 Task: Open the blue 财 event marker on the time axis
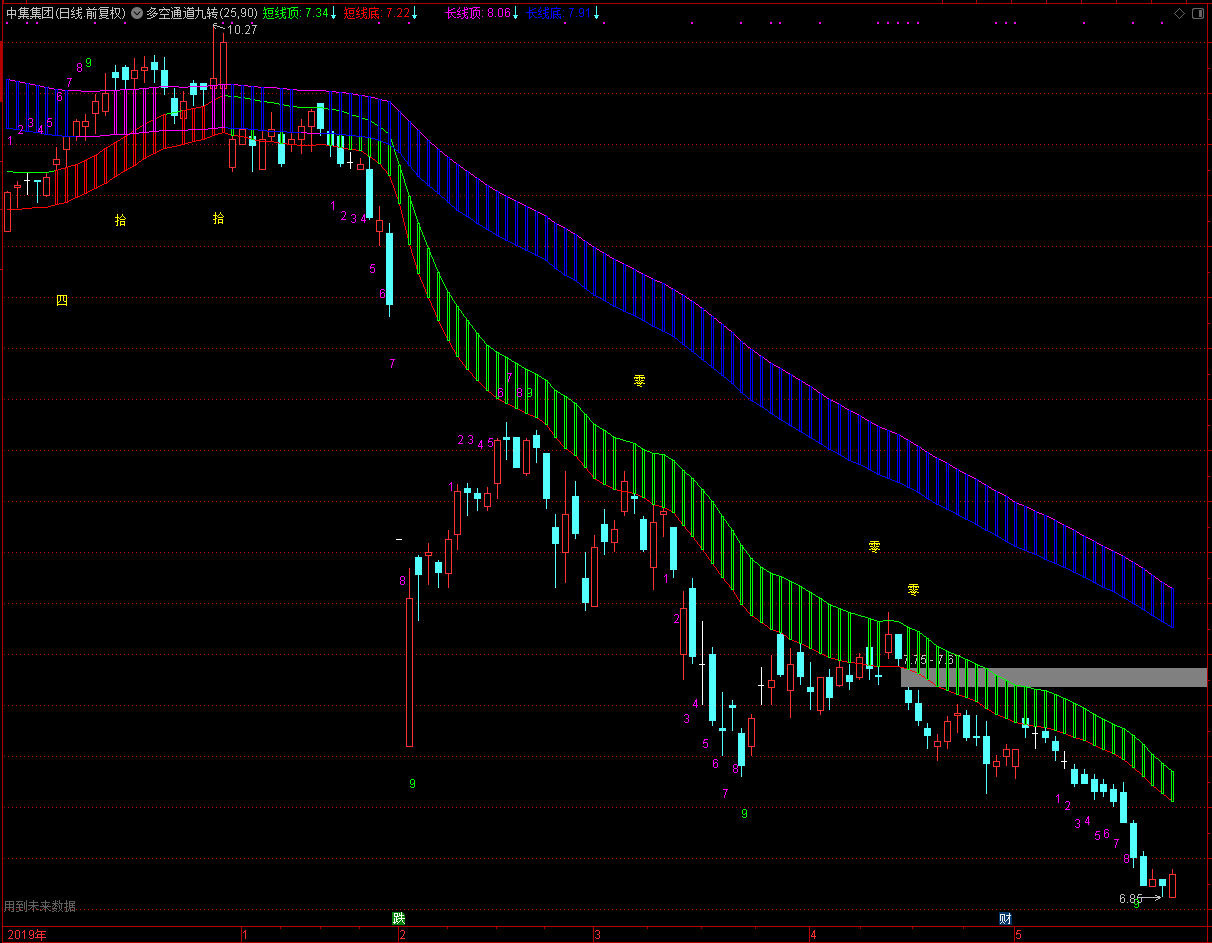[x=1005, y=918]
